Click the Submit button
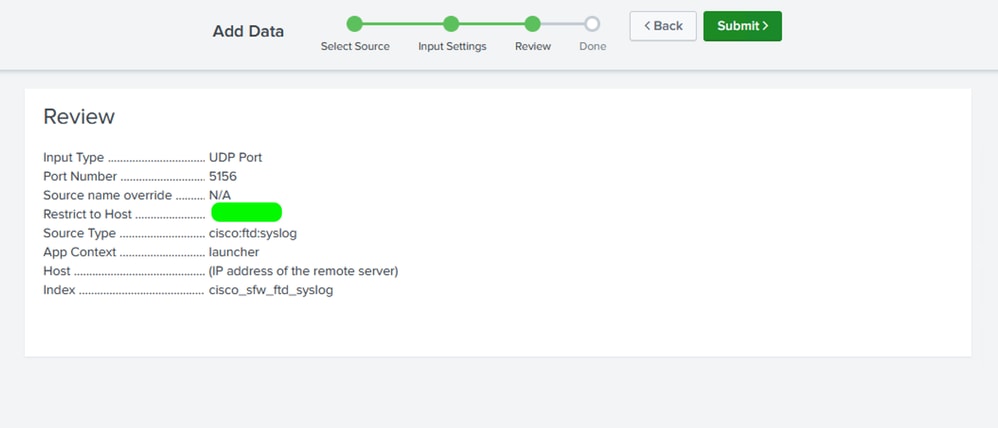 (x=742, y=26)
